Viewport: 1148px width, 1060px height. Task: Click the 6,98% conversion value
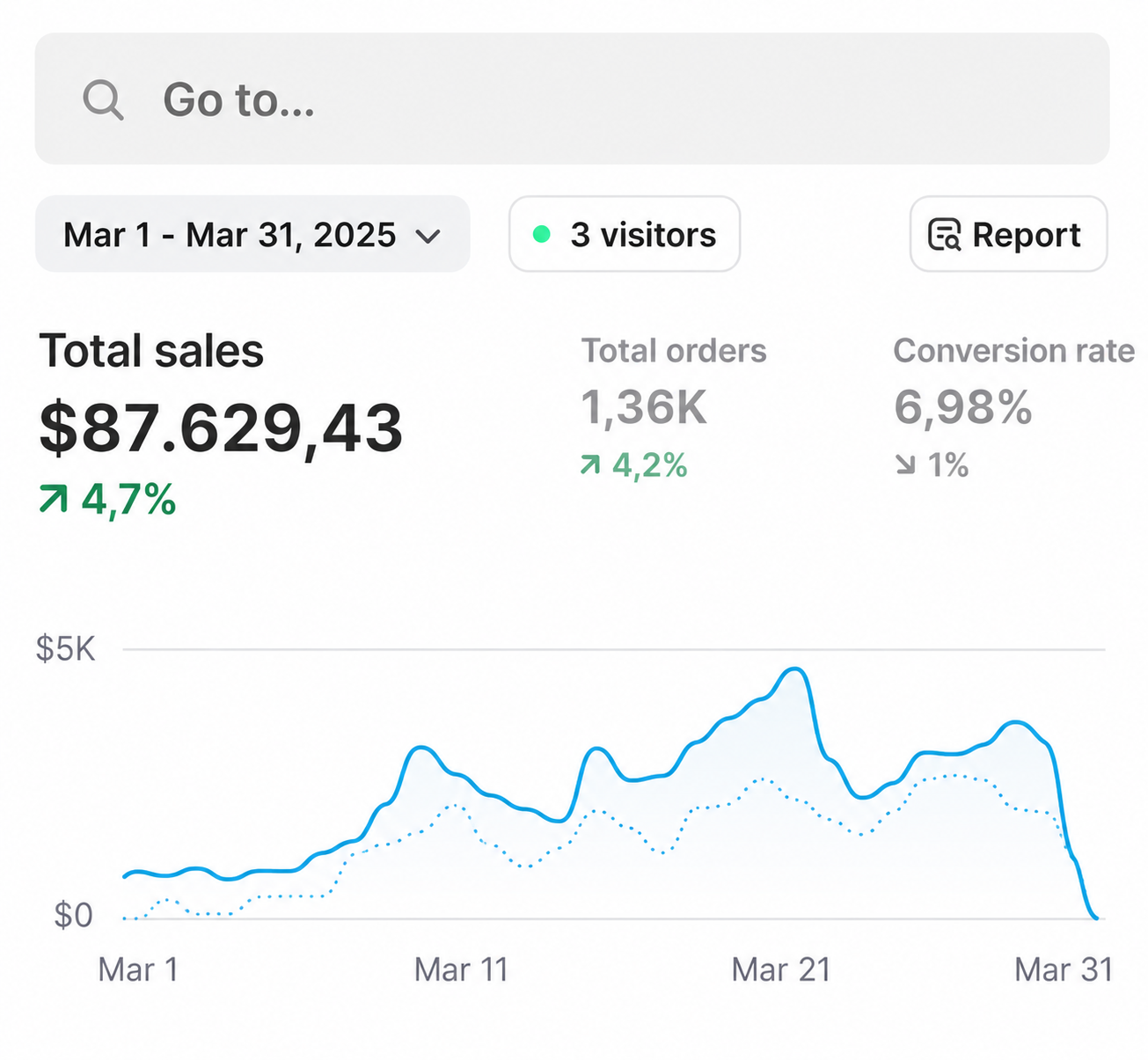click(x=963, y=408)
